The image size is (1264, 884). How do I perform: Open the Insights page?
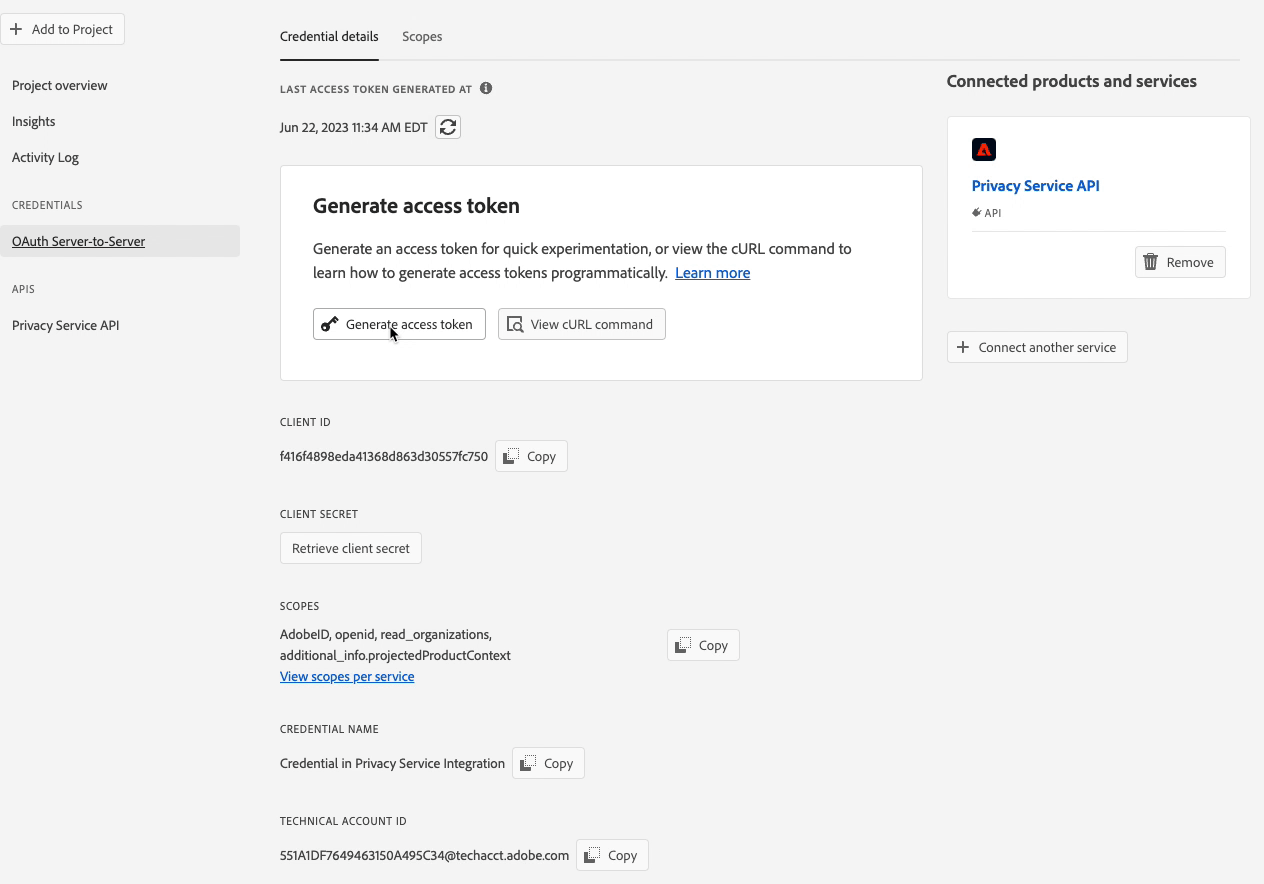[33, 121]
